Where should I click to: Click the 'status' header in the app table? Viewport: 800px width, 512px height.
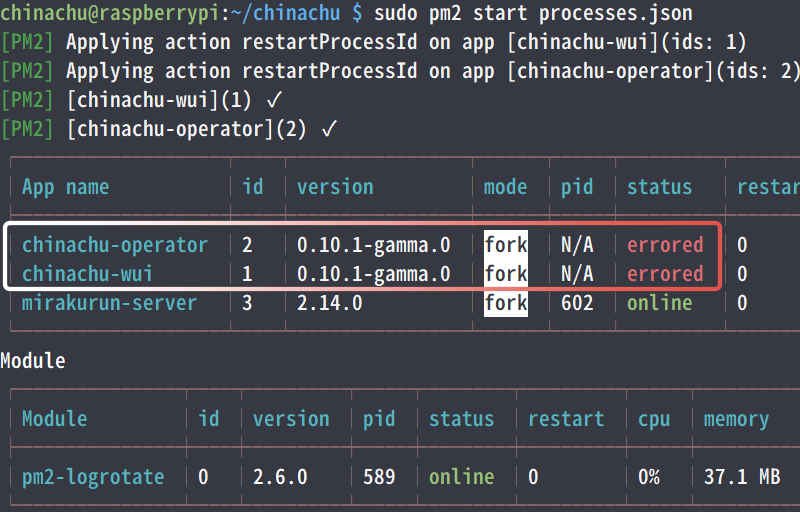point(659,187)
